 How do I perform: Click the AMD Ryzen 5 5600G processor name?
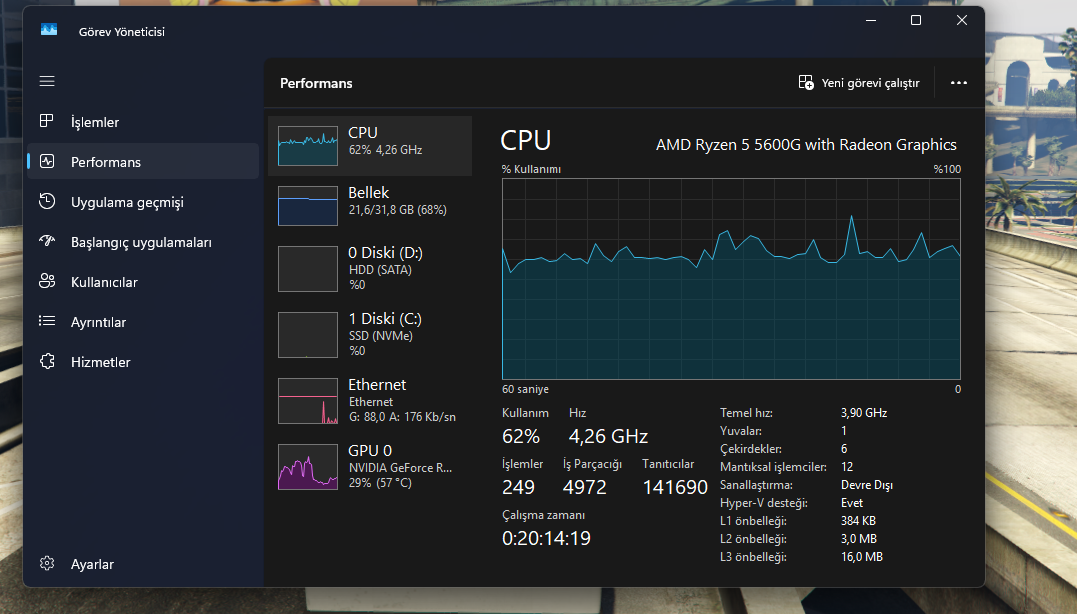point(806,145)
